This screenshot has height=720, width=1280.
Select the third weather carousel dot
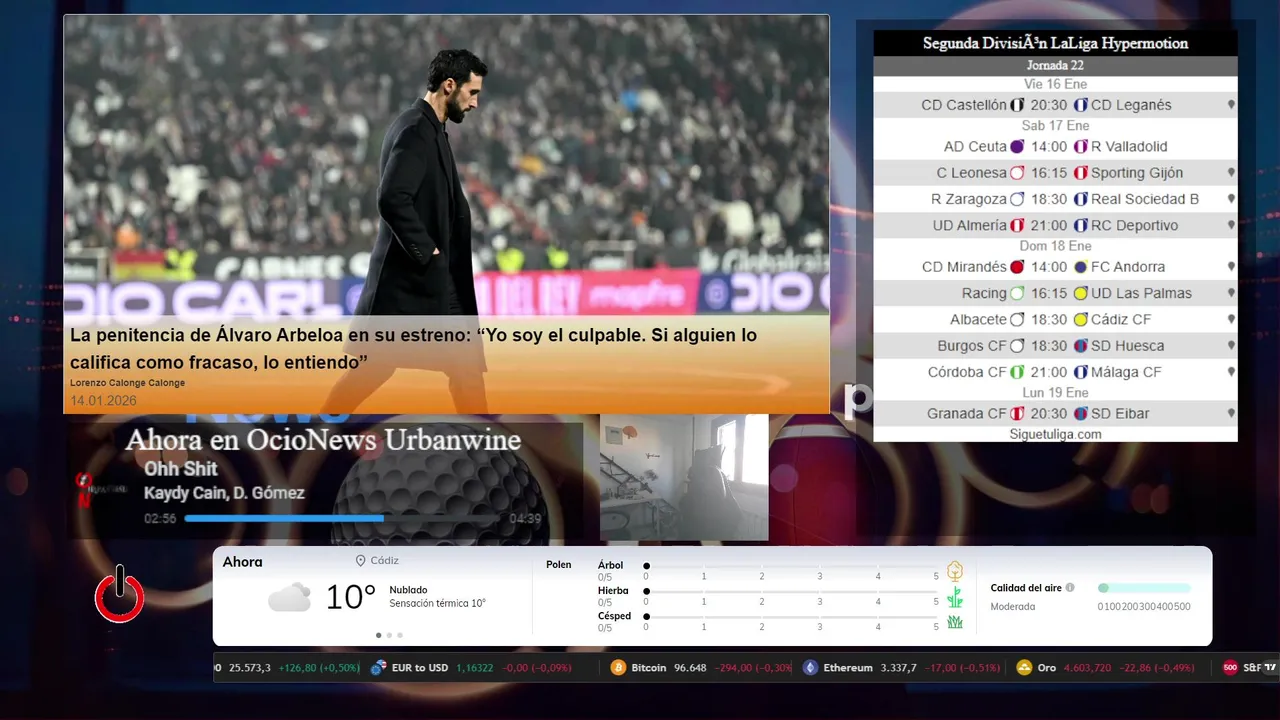point(400,635)
